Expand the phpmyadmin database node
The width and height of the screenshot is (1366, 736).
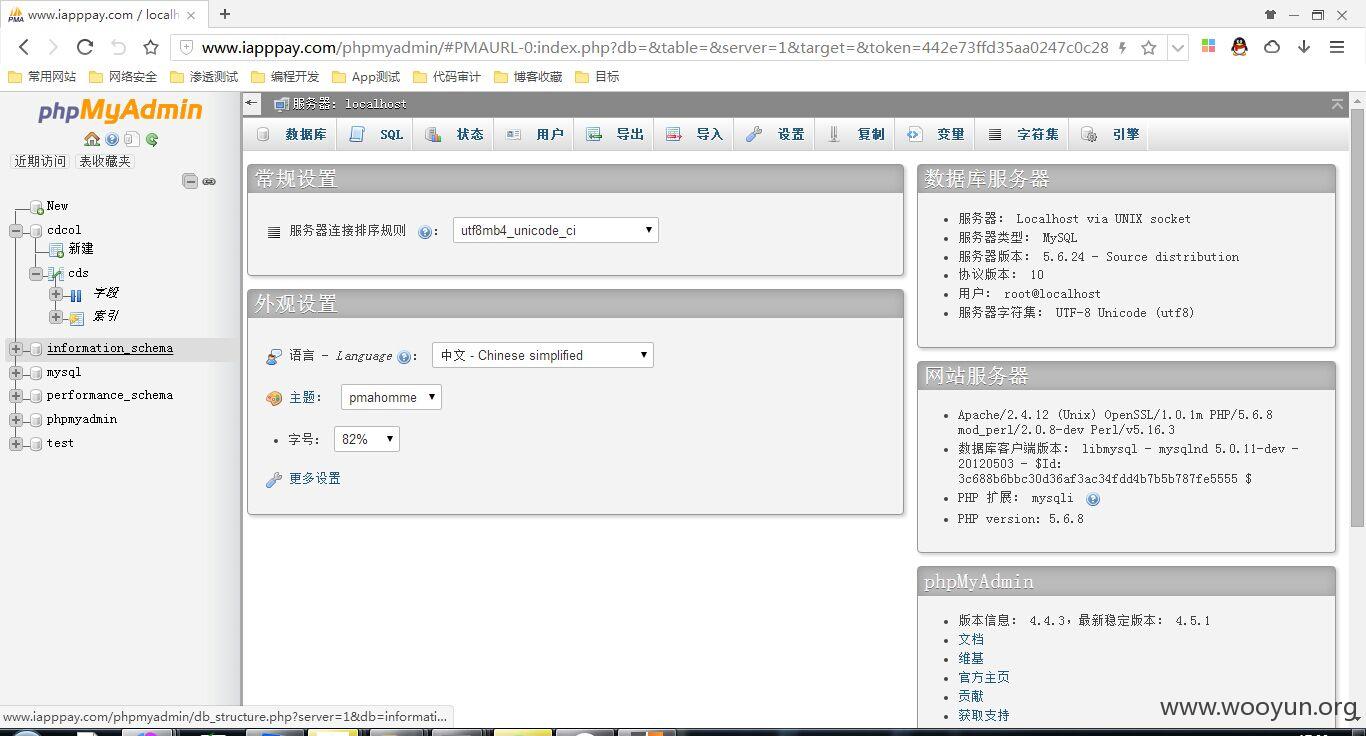coord(16,420)
